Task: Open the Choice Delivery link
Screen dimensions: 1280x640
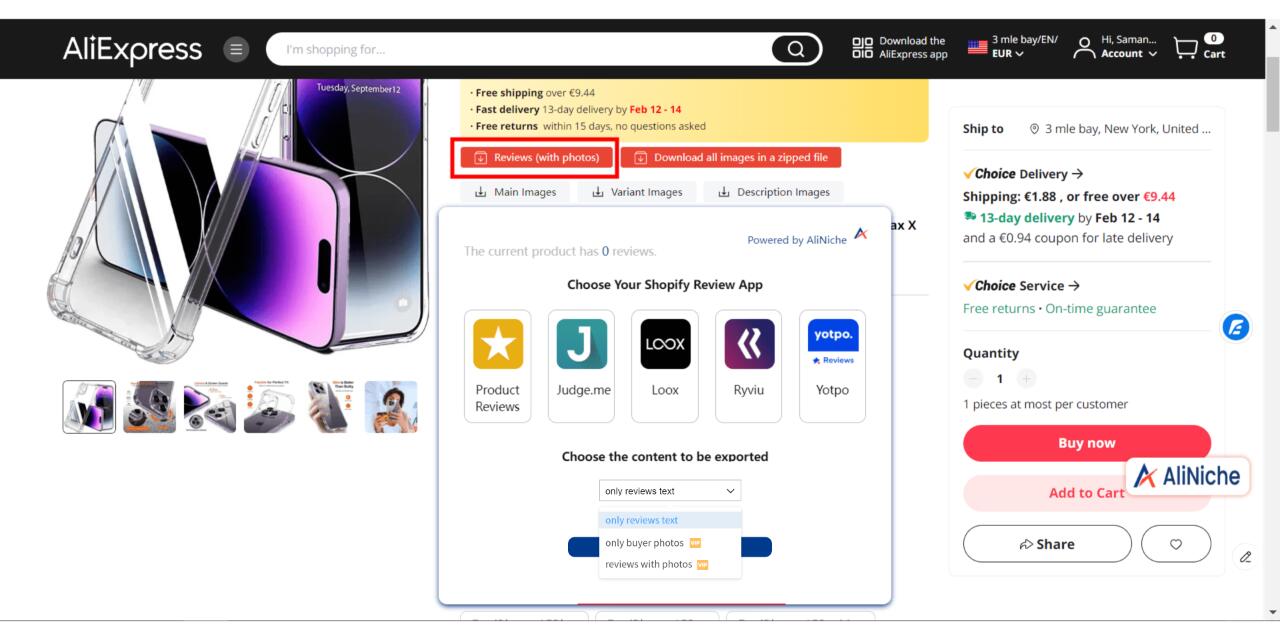Action: tap(1023, 174)
